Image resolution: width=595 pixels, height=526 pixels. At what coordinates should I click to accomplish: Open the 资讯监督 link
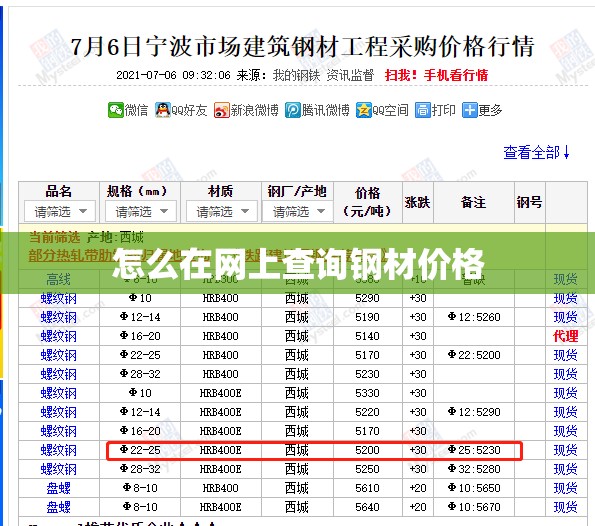click(350, 75)
